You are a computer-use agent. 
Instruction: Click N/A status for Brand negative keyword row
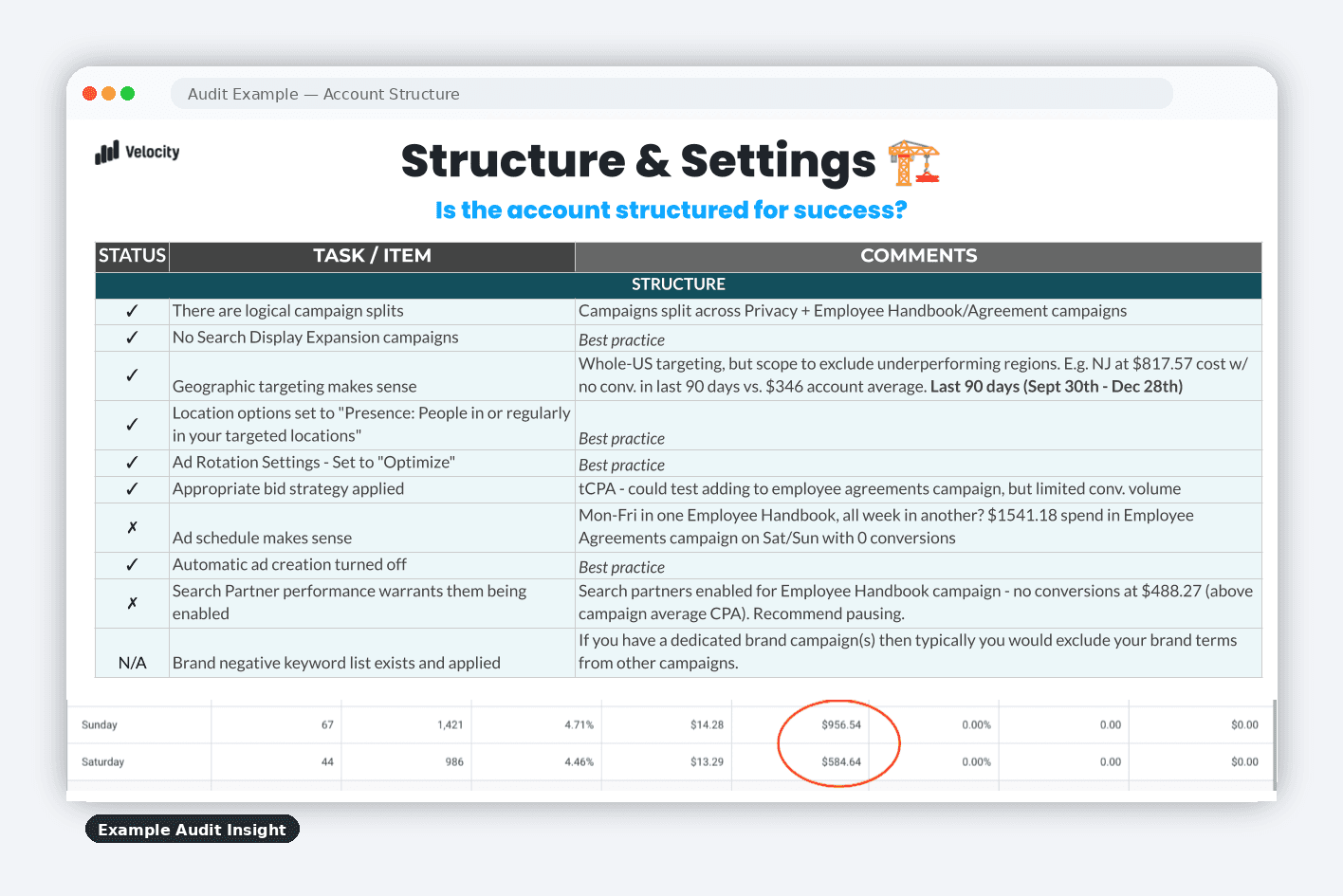pos(132,664)
